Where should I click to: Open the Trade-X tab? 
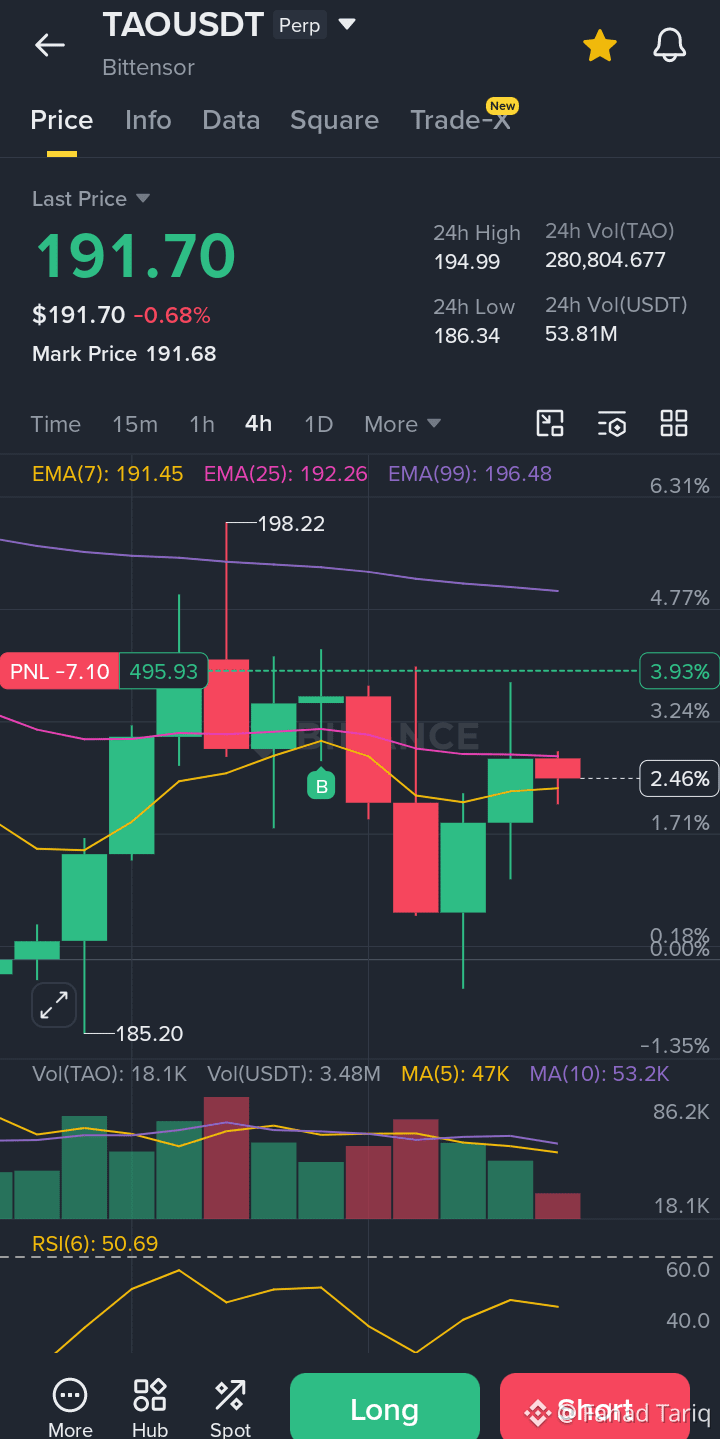coord(460,120)
